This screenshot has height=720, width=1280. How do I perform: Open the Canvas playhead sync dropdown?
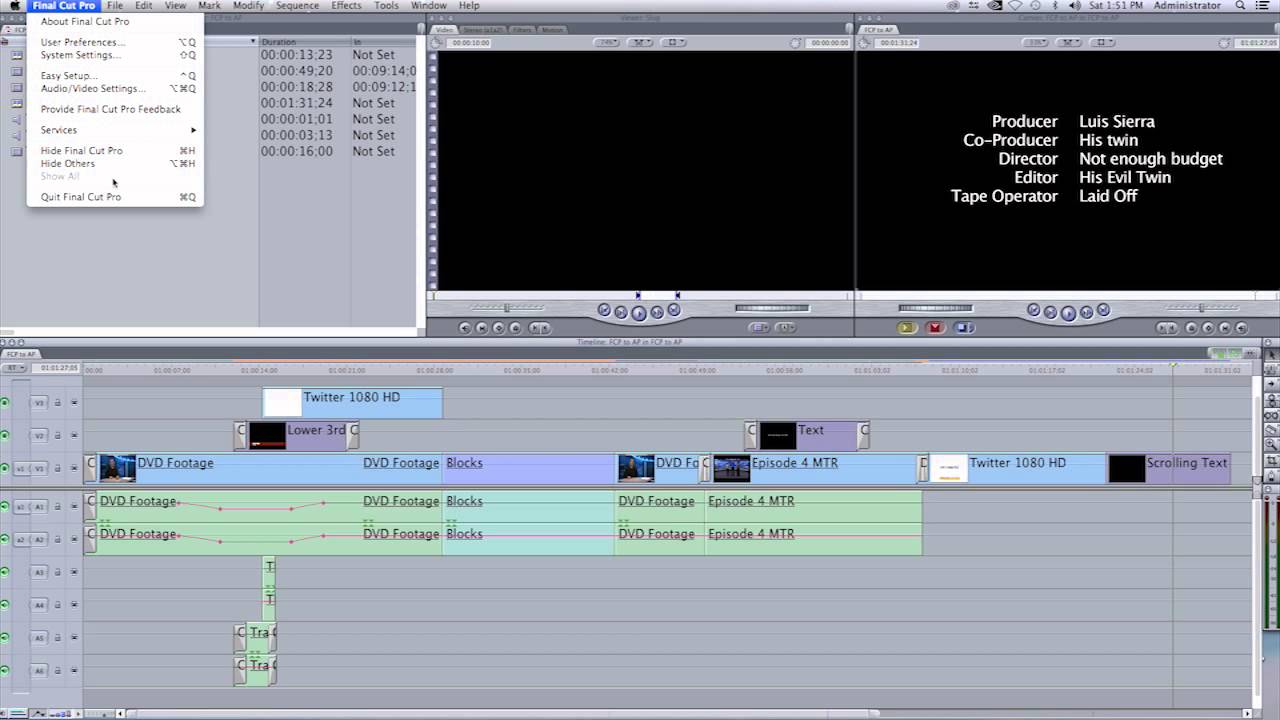tap(1069, 43)
